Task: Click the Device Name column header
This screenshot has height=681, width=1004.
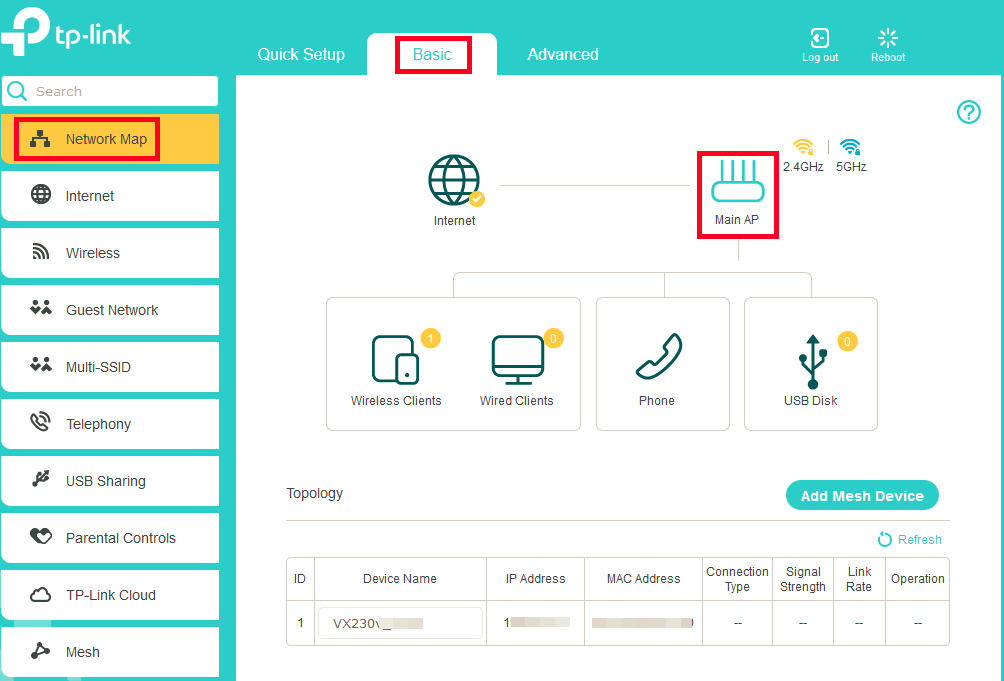Action: (x=400, y=579)
